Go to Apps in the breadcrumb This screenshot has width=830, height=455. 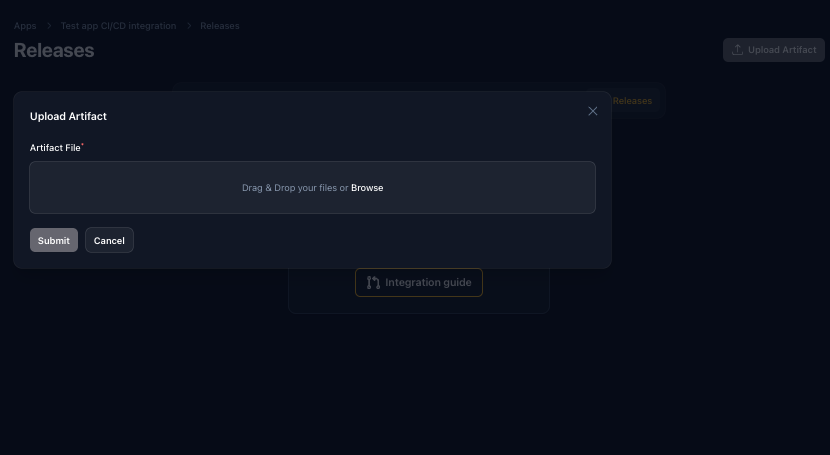pos(25,26)
